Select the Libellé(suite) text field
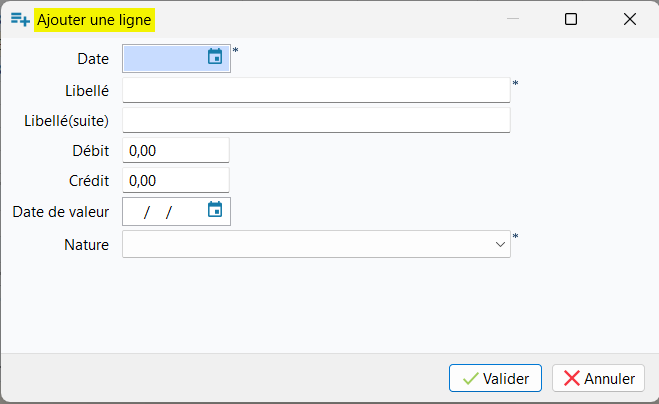The image size is (659, 404). pos(316,120)
